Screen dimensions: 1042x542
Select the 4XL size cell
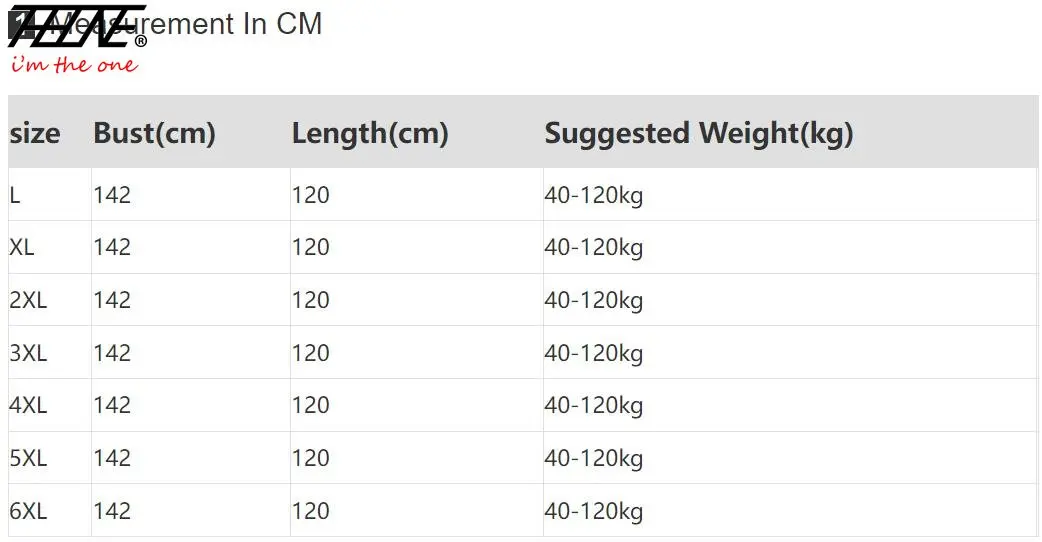click(x=28, y=405)
